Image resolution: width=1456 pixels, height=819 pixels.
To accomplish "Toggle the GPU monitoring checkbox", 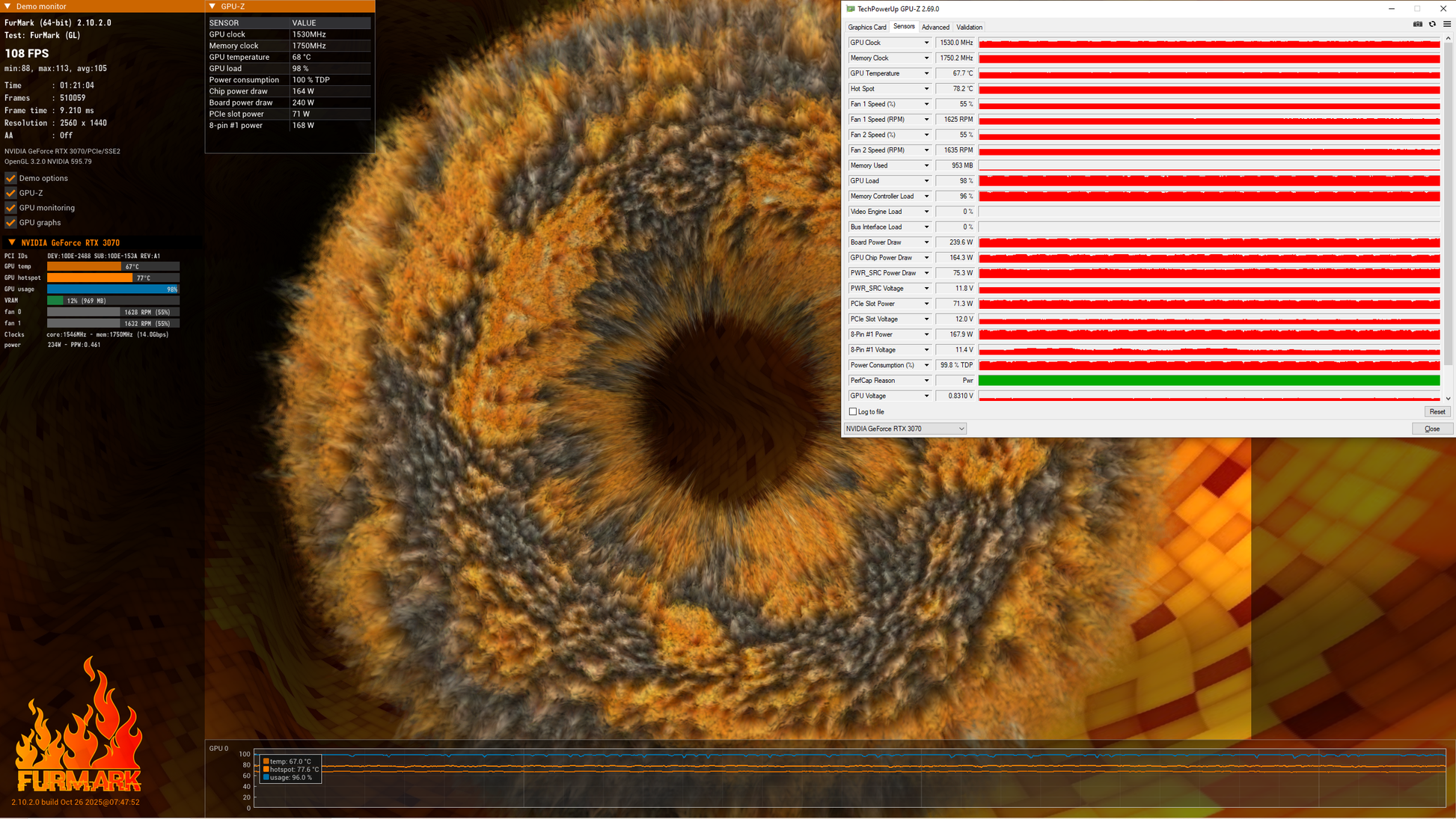I will tap(10, 208).
